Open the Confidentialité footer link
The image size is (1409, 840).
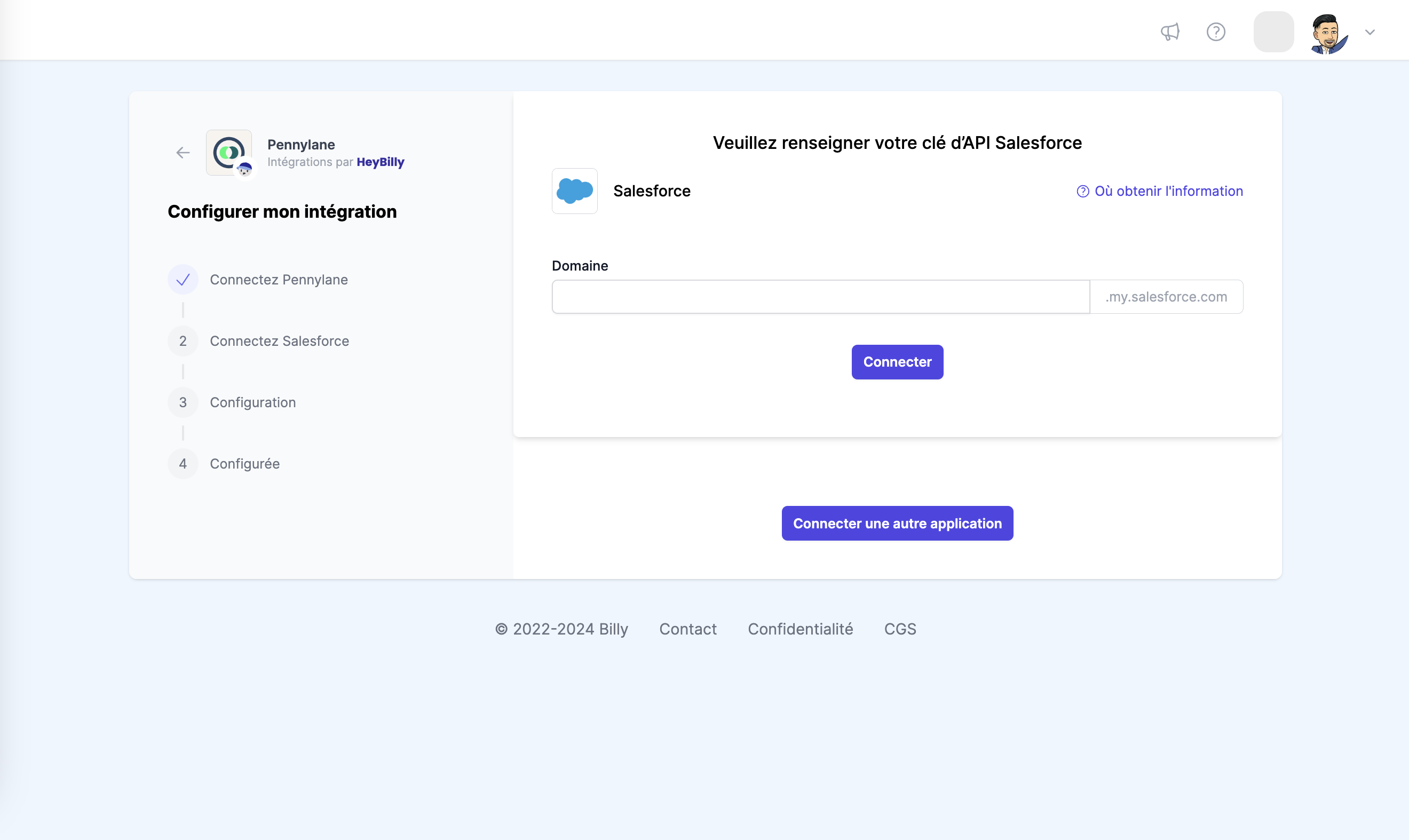(800, 629)
